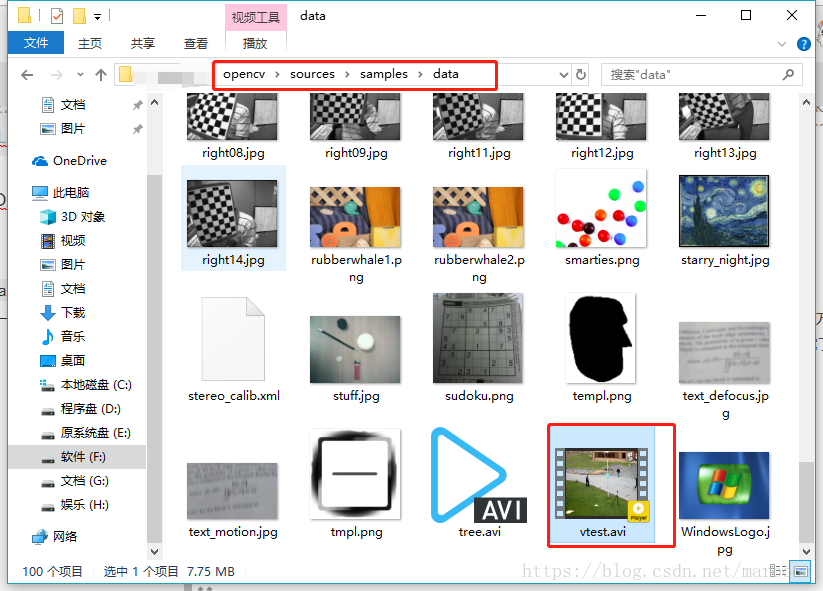The width and height of the screenshot is (823, 591).
Task: Select the starry_night.jpg file
Action: click(725, 218)
